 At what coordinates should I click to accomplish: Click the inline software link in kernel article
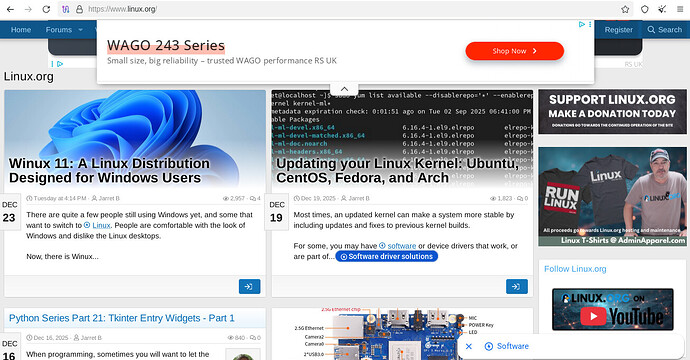tap(401, 246)
